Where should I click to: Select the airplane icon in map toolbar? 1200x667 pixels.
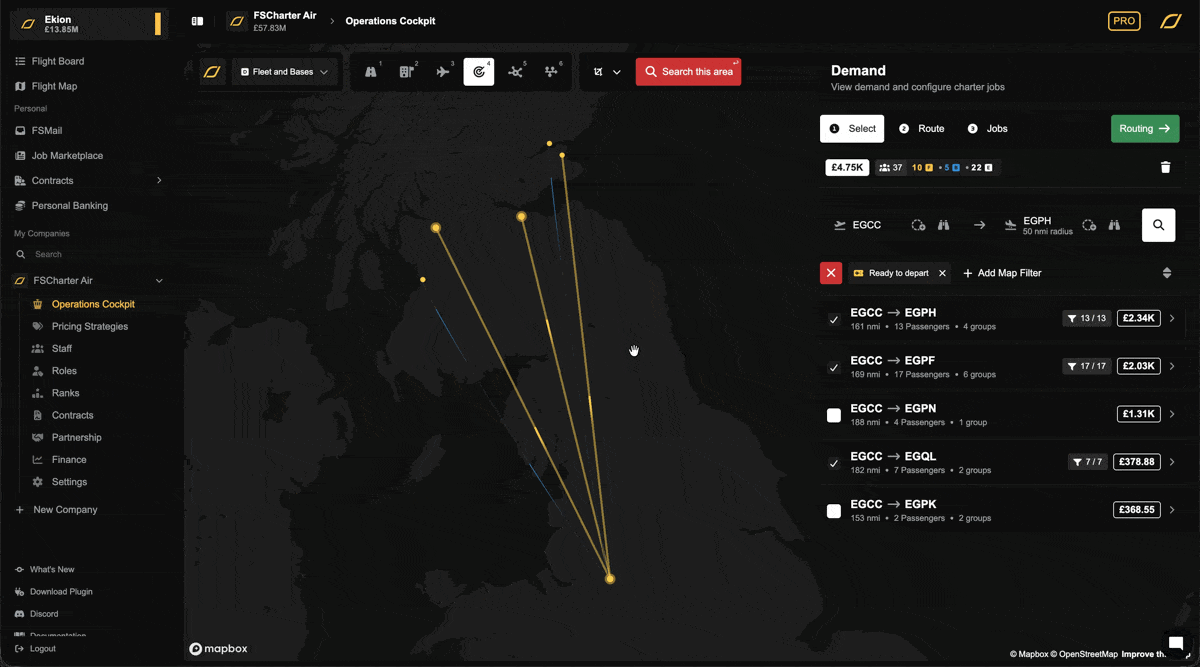443,72
